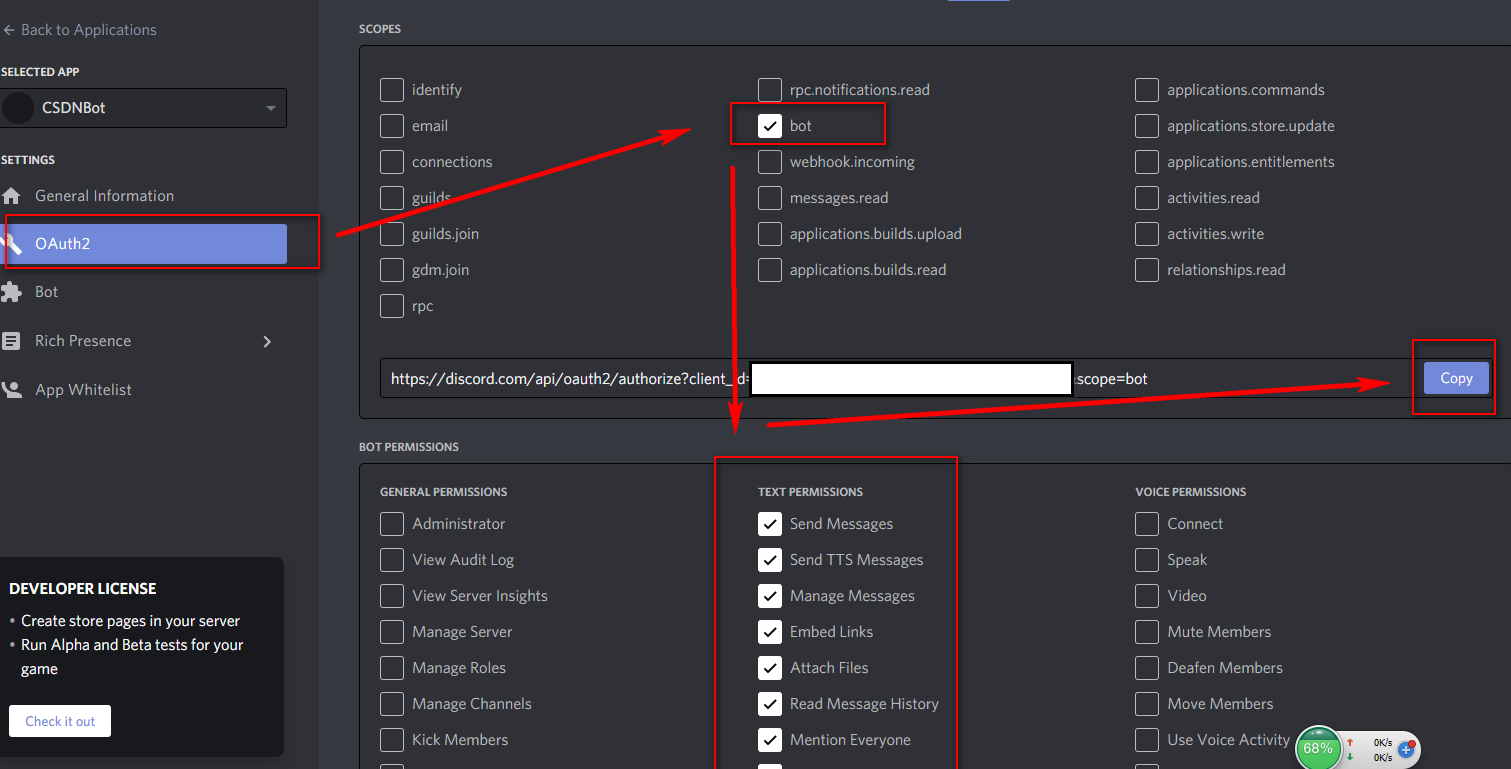
Task: Enable the applications.builds.upload scope checkbox
Action: [x=770, y=234]
